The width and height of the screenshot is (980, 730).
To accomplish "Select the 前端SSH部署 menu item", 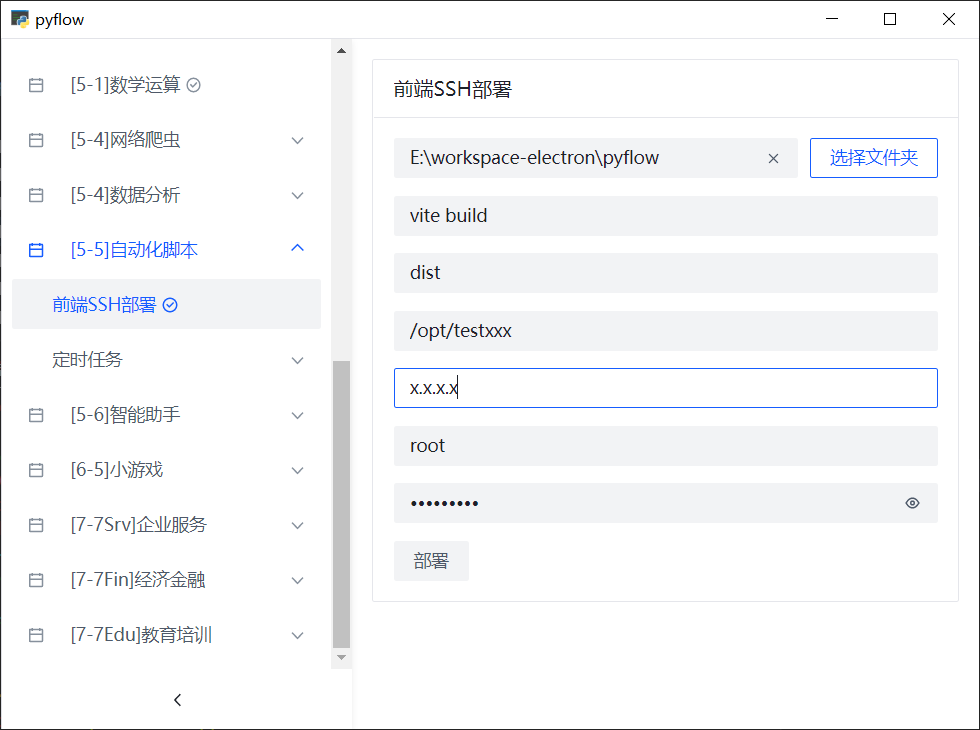I will point(104,305).
